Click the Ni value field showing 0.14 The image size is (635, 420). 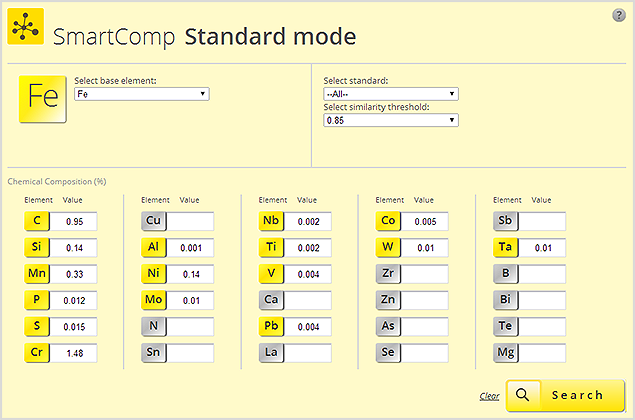(x=190, y=274)
